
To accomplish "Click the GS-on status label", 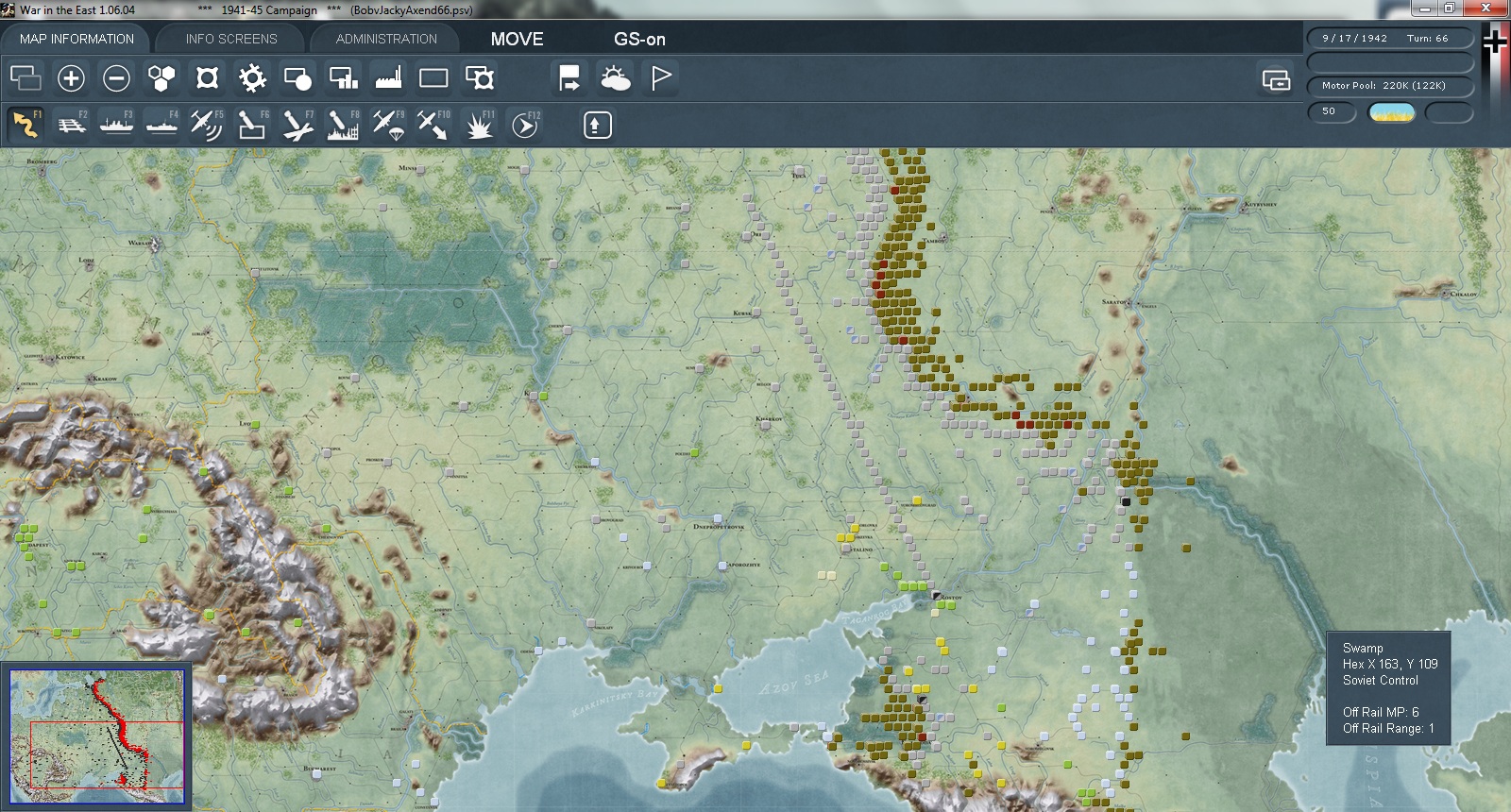I will 639,40.
